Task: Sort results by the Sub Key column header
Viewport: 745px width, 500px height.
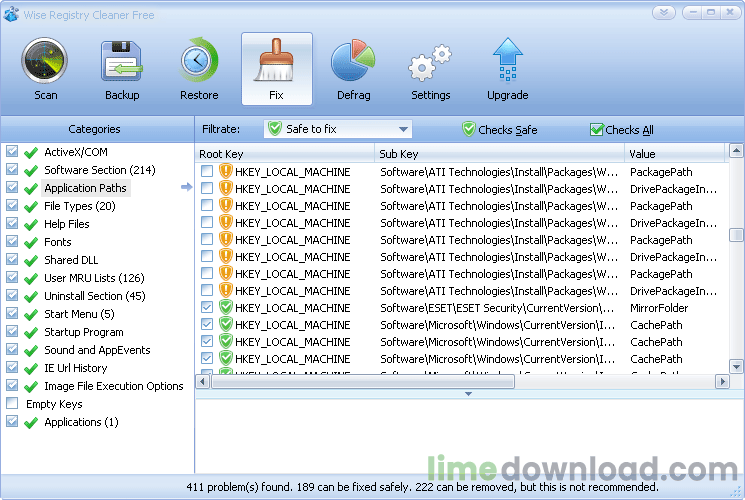Action: (499, 154)
